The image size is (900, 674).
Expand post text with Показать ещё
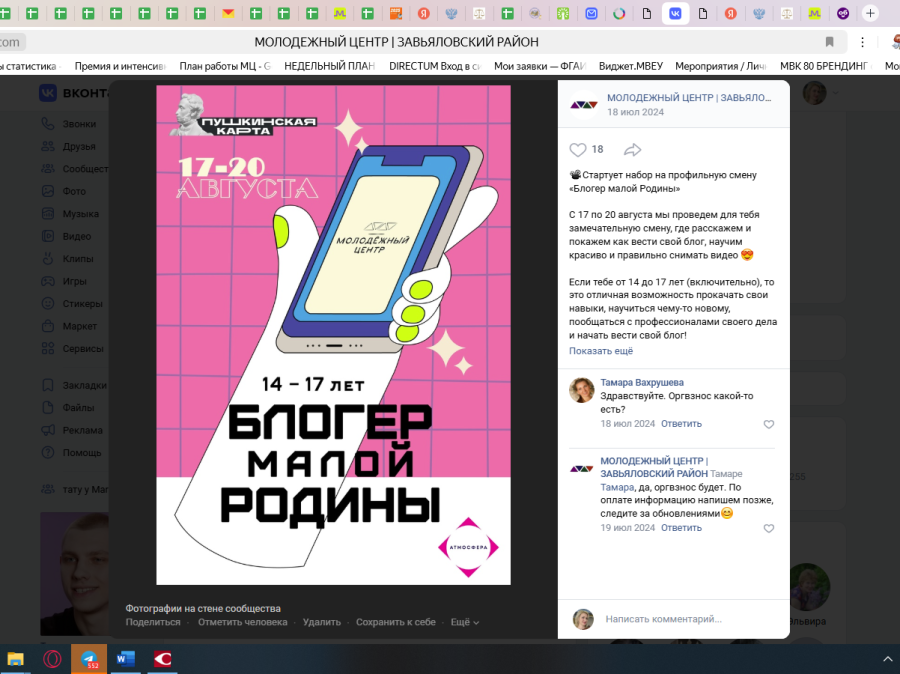pos(601,351)
